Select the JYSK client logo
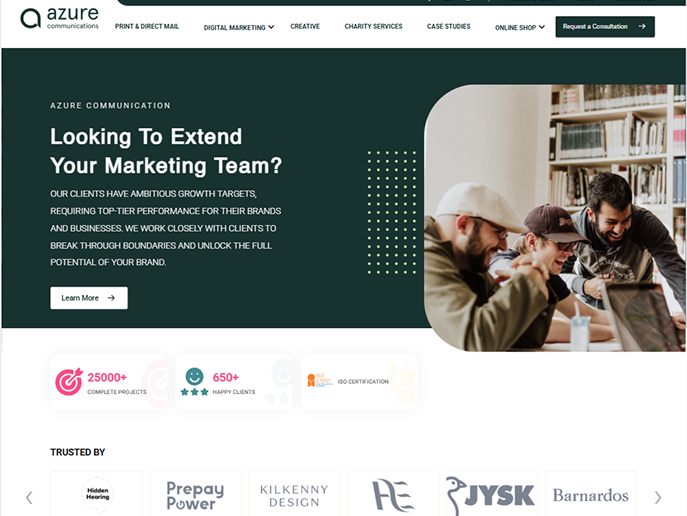Screen dimensions: 687x516 tap(492, 494)
